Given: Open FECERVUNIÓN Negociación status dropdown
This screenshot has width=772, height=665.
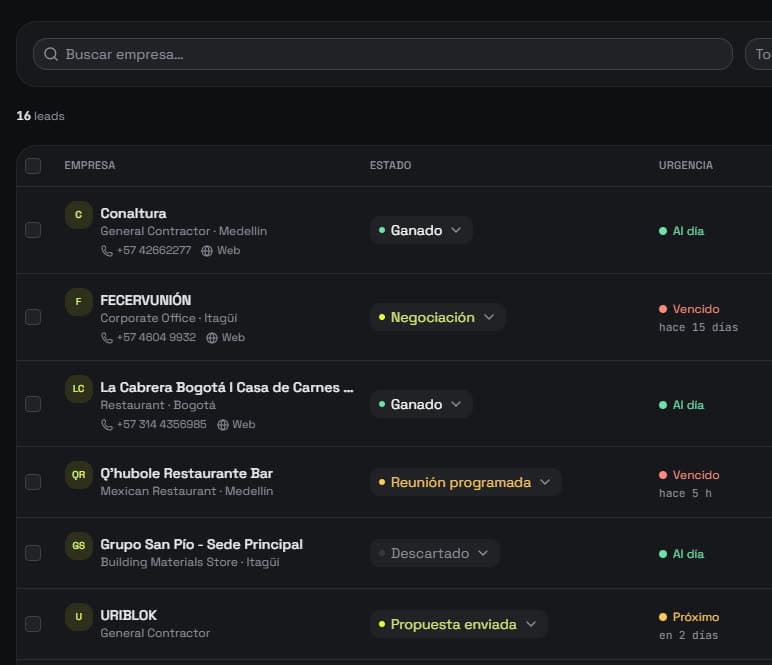Looking at the screenshot, I should pyautogui.click(x=437, y=317).
